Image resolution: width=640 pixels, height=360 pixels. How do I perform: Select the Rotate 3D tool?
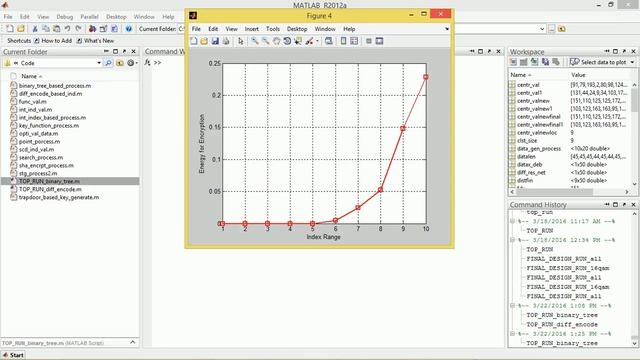287,41
